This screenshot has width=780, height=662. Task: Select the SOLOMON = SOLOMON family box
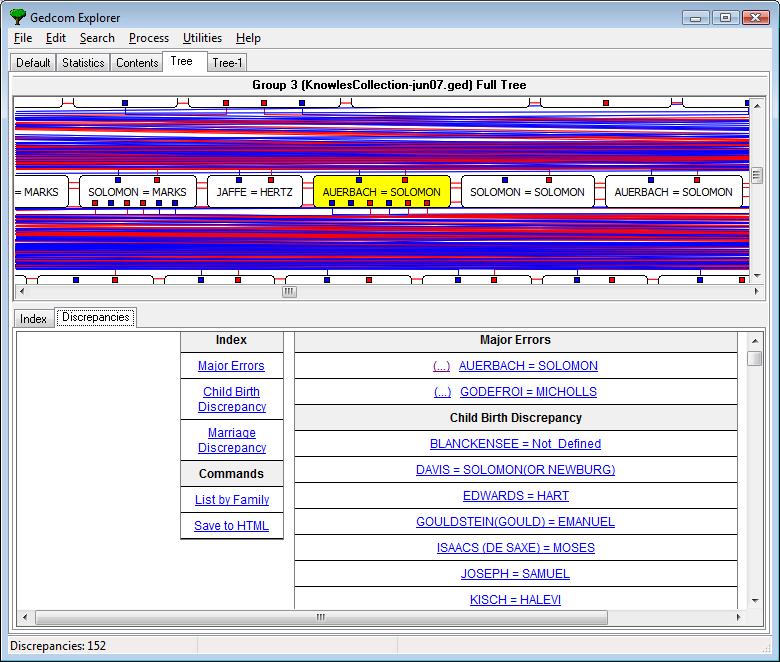[527, 191]
